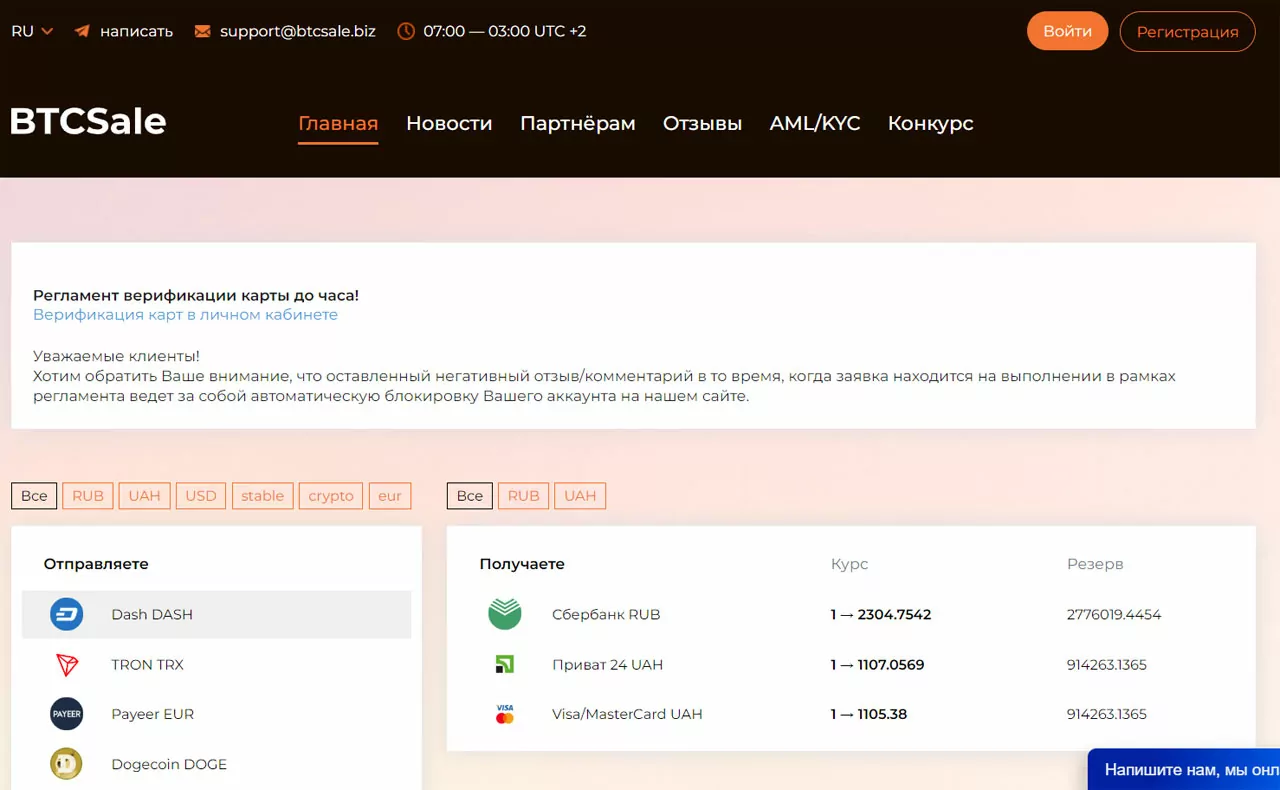This screenshot has height=790, width=1280.
Task: Click the BTCSale logo
Action: pyautogui.click(x=88, y=121)
